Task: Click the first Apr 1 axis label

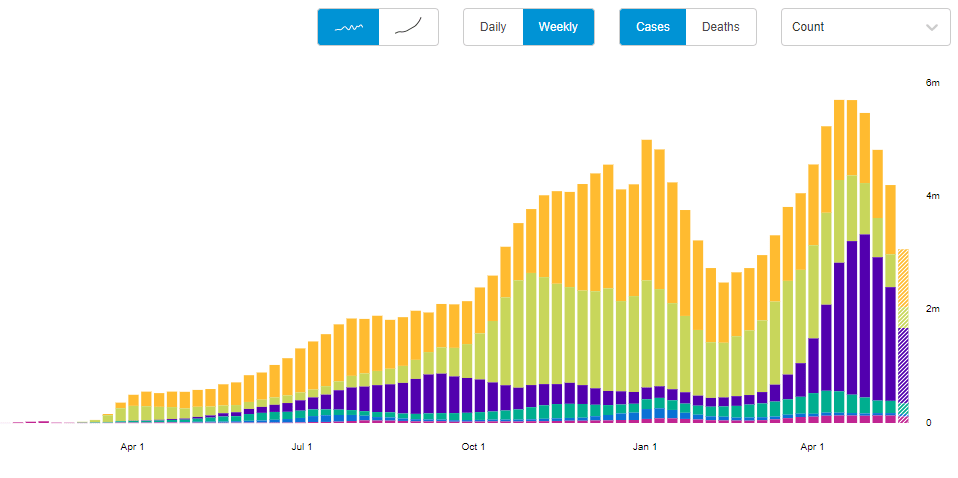Action: [x=132, y=447]
